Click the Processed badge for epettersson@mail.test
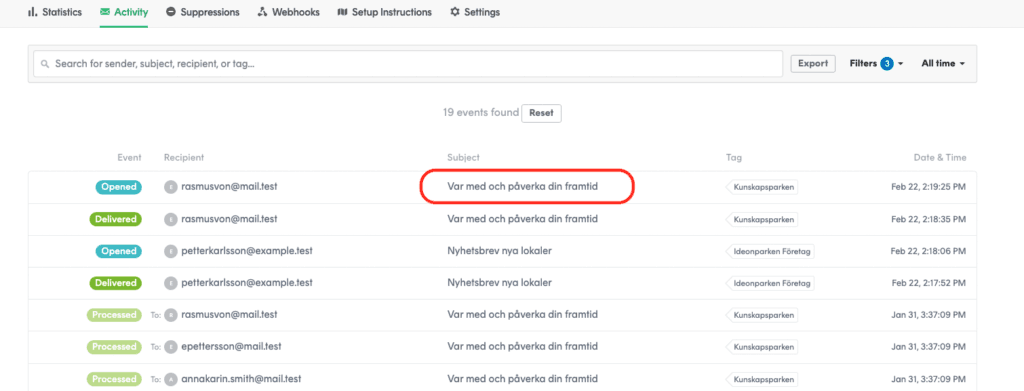 point(114,347)
